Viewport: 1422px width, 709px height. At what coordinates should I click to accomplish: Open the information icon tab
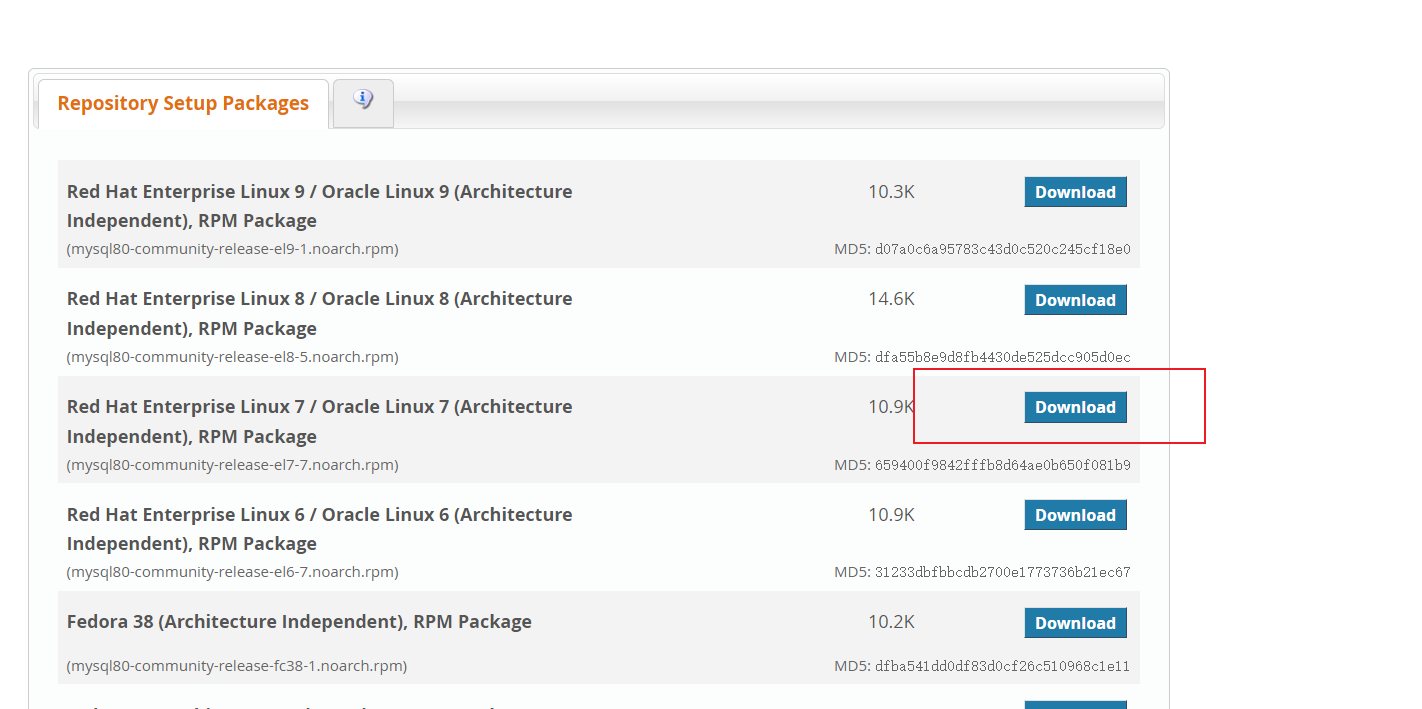pyautogui.click(x=363, y=103)
